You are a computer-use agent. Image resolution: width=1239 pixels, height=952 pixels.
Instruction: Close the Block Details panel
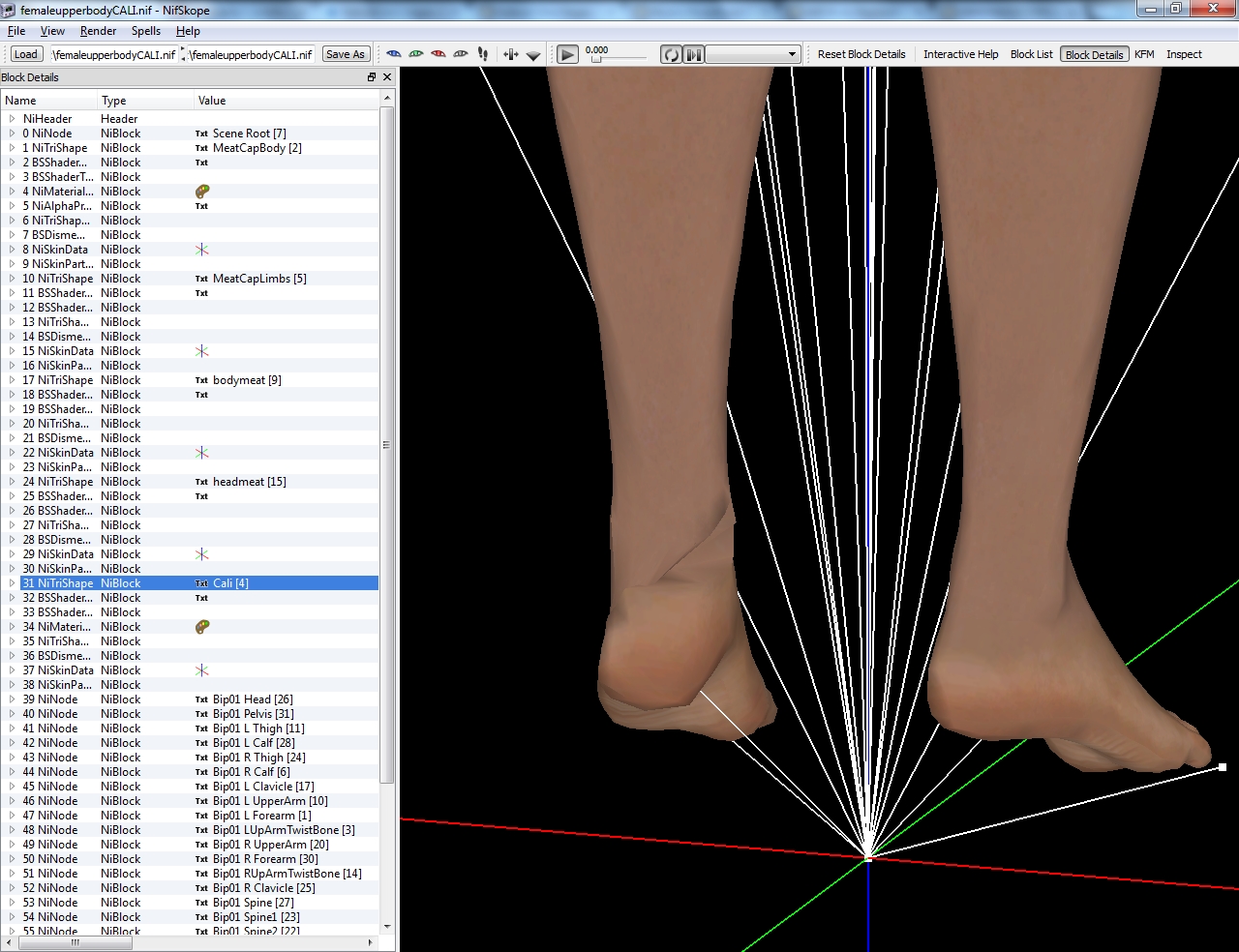(387, 77)
